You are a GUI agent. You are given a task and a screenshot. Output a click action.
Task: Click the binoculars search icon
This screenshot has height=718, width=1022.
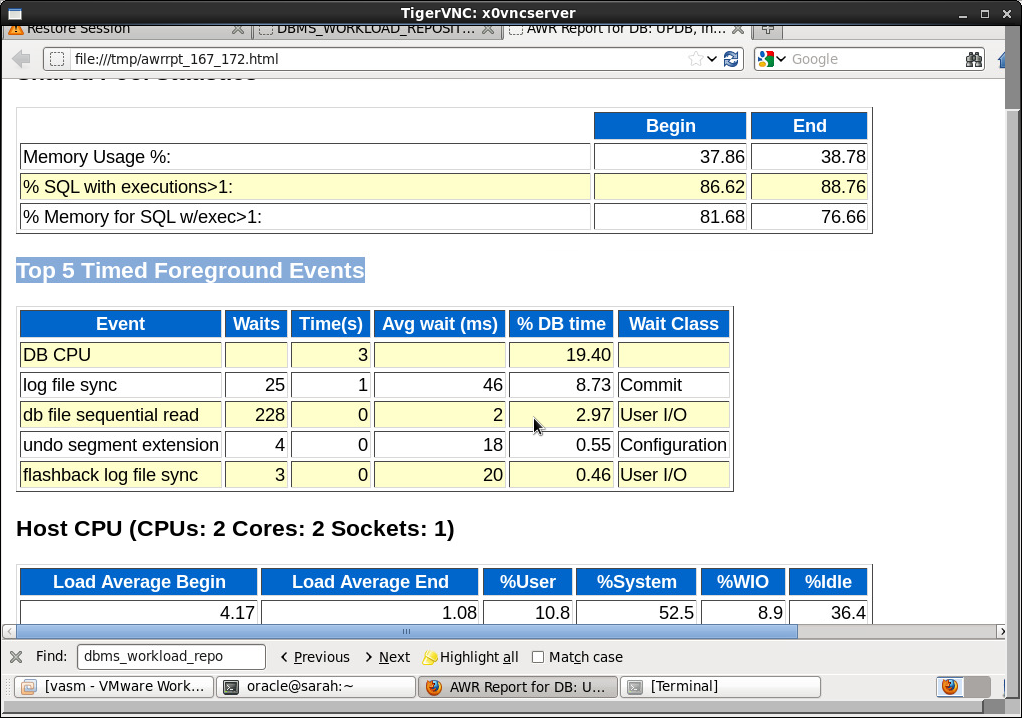974,59
